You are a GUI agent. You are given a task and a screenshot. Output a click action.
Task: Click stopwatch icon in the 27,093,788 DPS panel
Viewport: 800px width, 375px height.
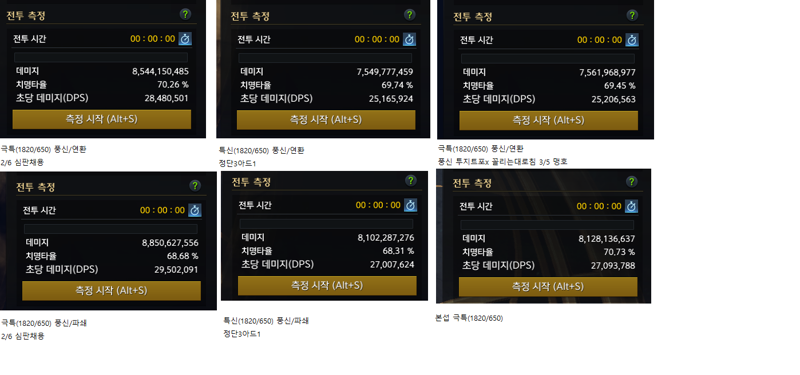[632, 206]
